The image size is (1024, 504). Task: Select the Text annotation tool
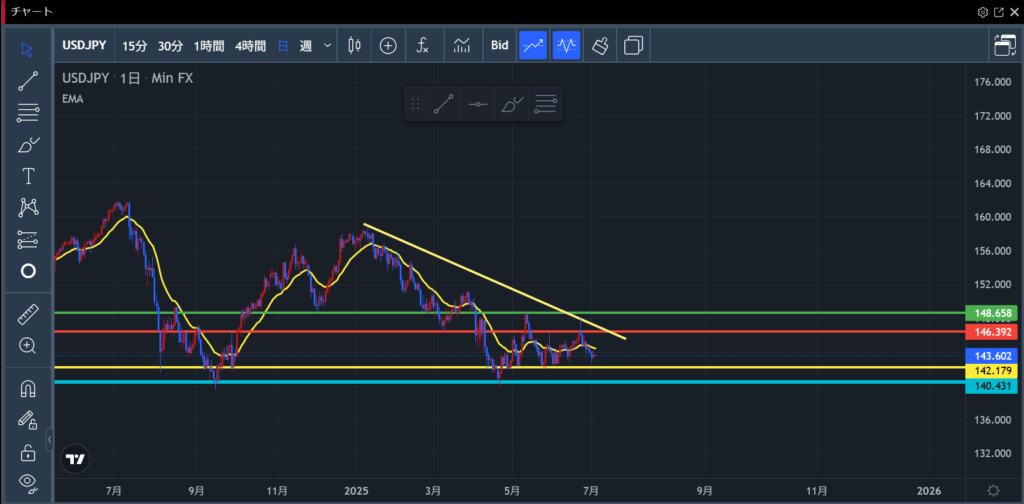pyautogui.click(x=27, y=176)
